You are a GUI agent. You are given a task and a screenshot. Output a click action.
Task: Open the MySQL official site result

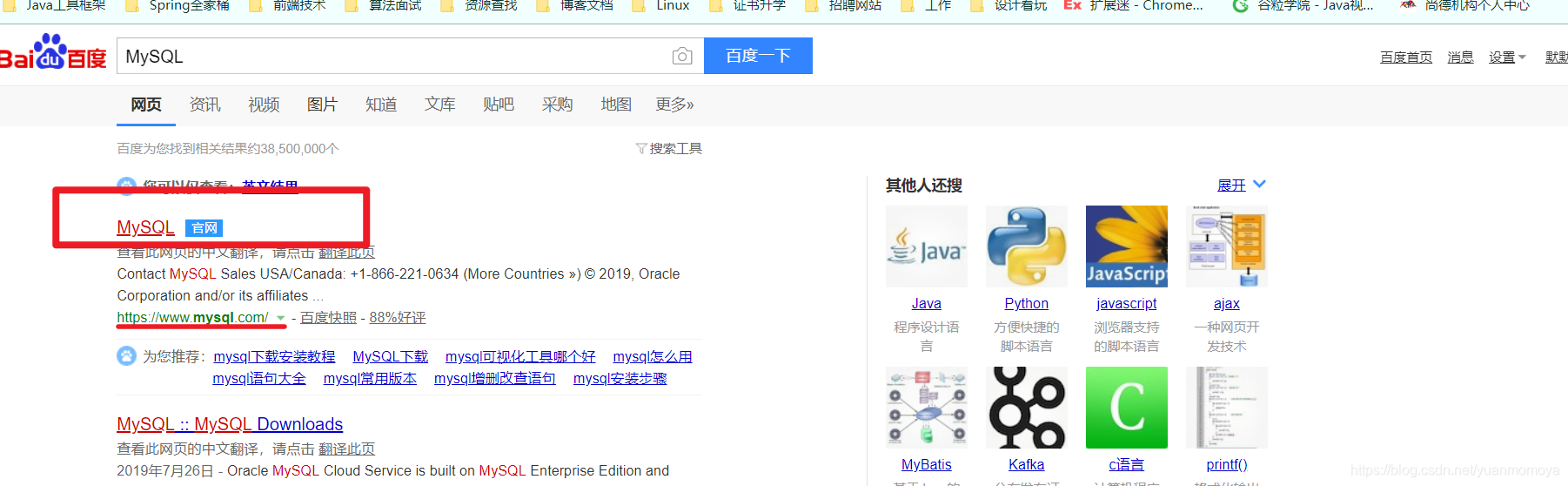[145, 227]
